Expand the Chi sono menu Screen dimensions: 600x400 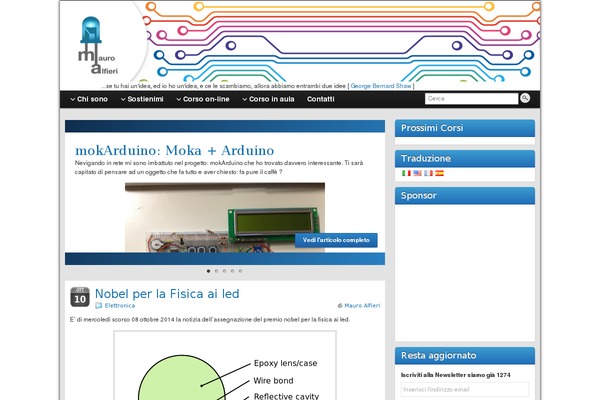89,99
